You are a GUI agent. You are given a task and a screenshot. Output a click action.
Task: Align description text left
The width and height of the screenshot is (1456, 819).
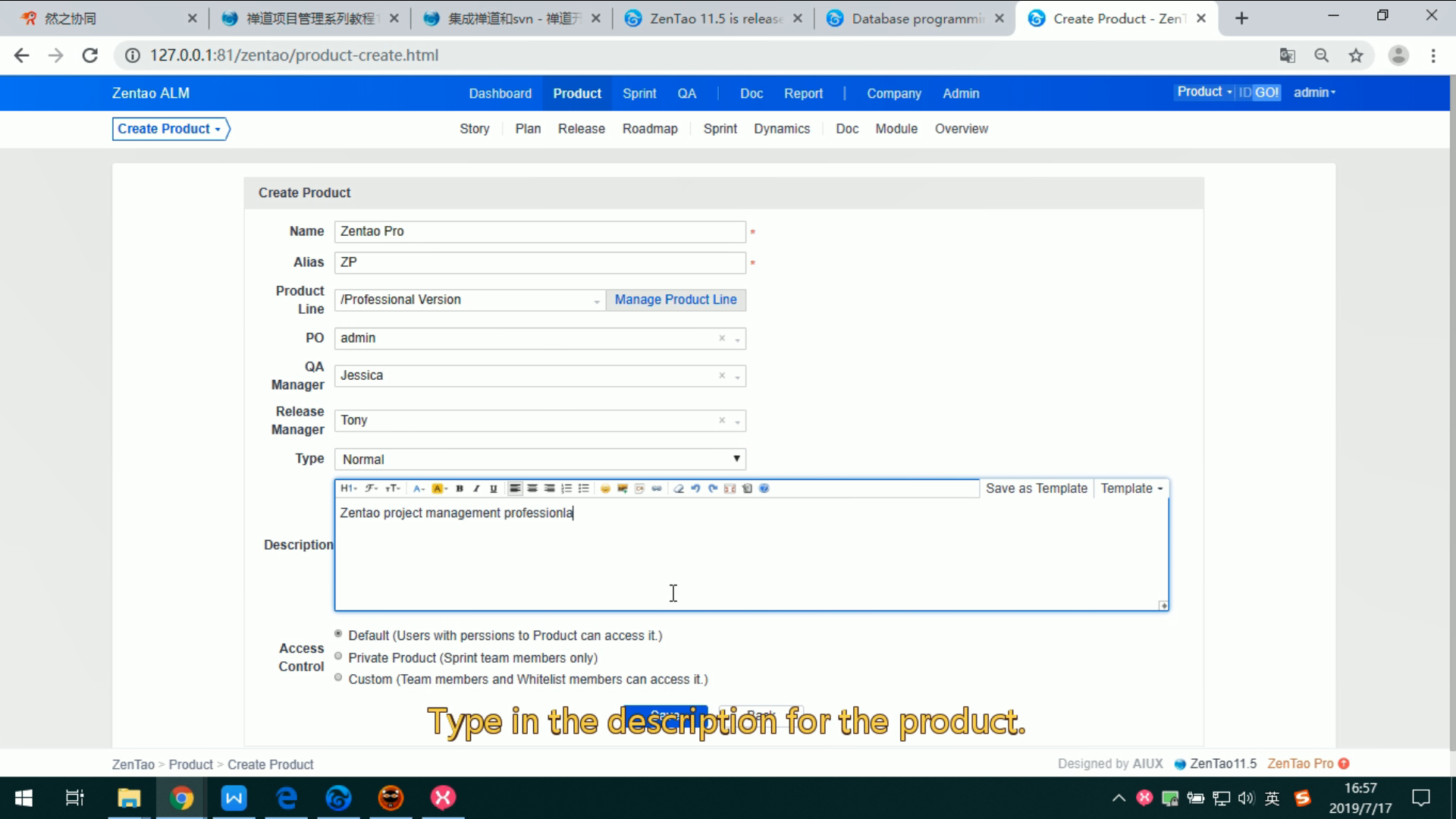point(515,488)
